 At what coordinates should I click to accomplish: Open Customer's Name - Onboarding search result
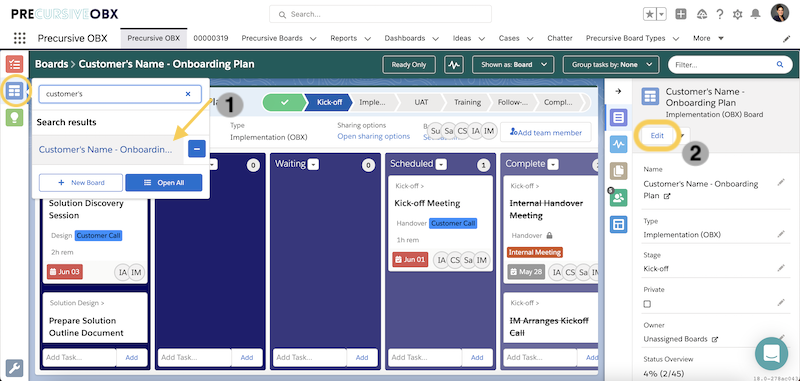click(106, 149)
